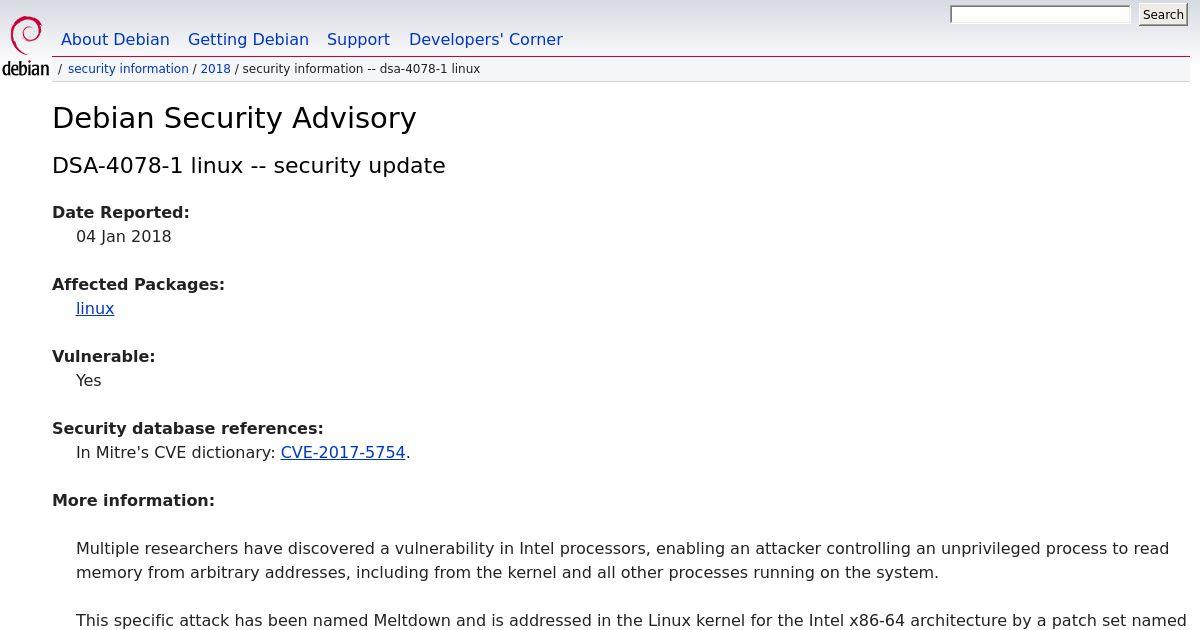Click the DSA-4078-1 linux security update subheading
The image size is (1200, 630).
point(249,166)
